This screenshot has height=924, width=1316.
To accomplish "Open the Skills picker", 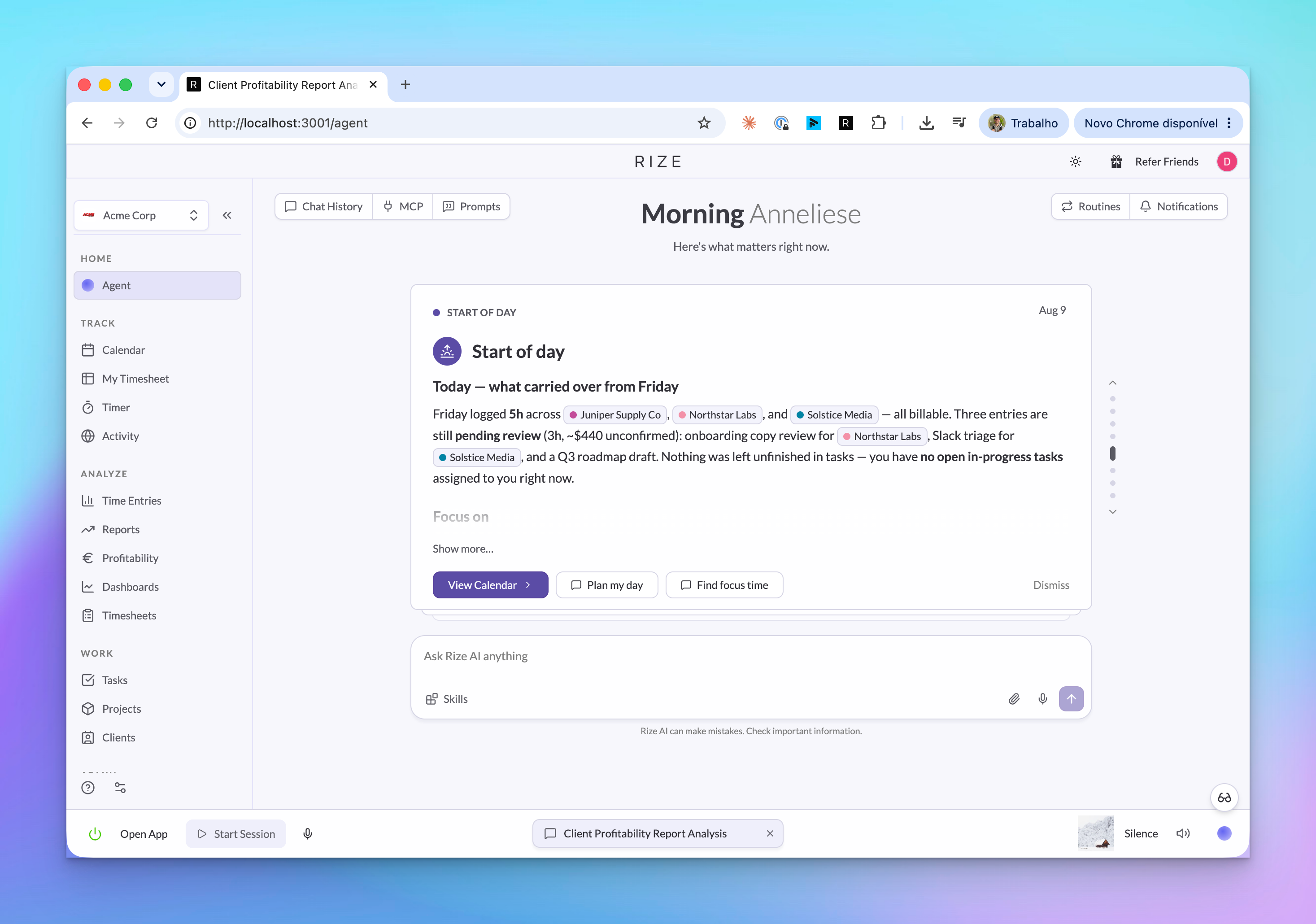I will (446, 699).
